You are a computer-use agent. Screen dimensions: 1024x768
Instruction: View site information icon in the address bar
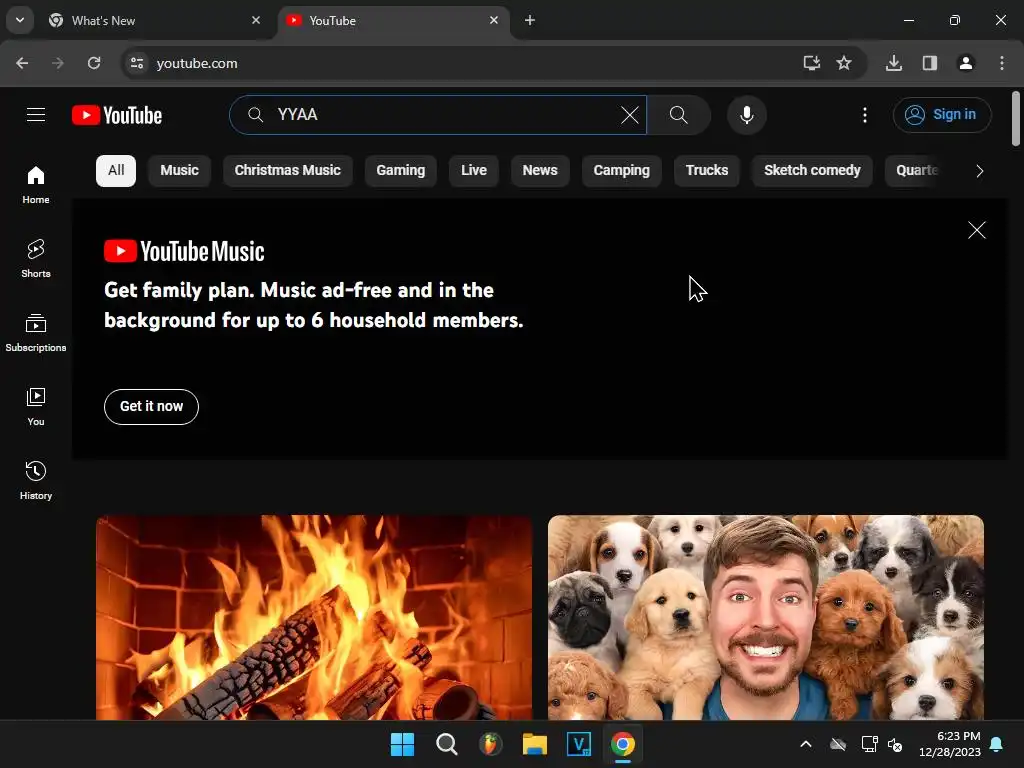137,63
